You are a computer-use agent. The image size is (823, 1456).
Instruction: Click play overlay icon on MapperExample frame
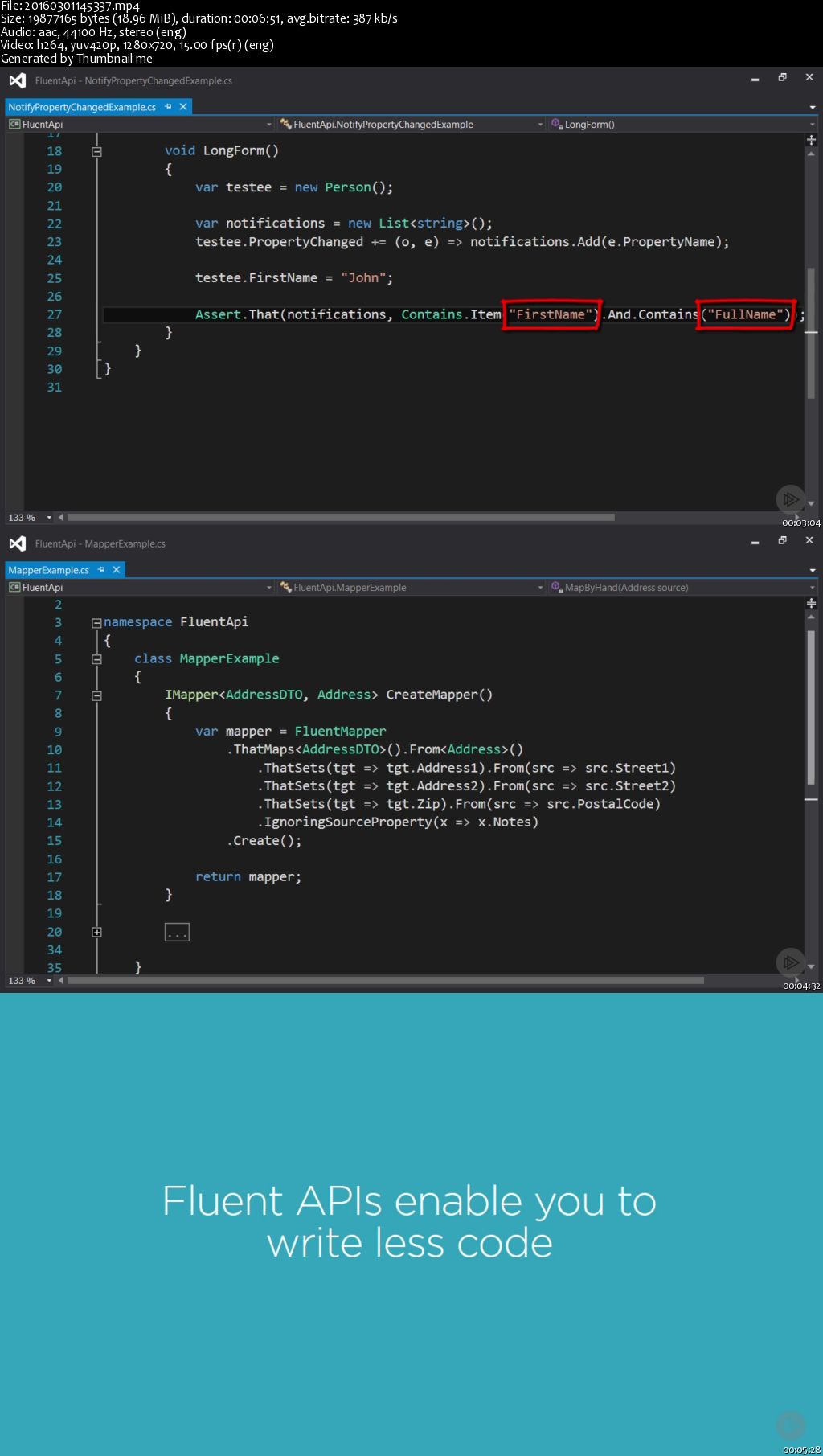791,962
